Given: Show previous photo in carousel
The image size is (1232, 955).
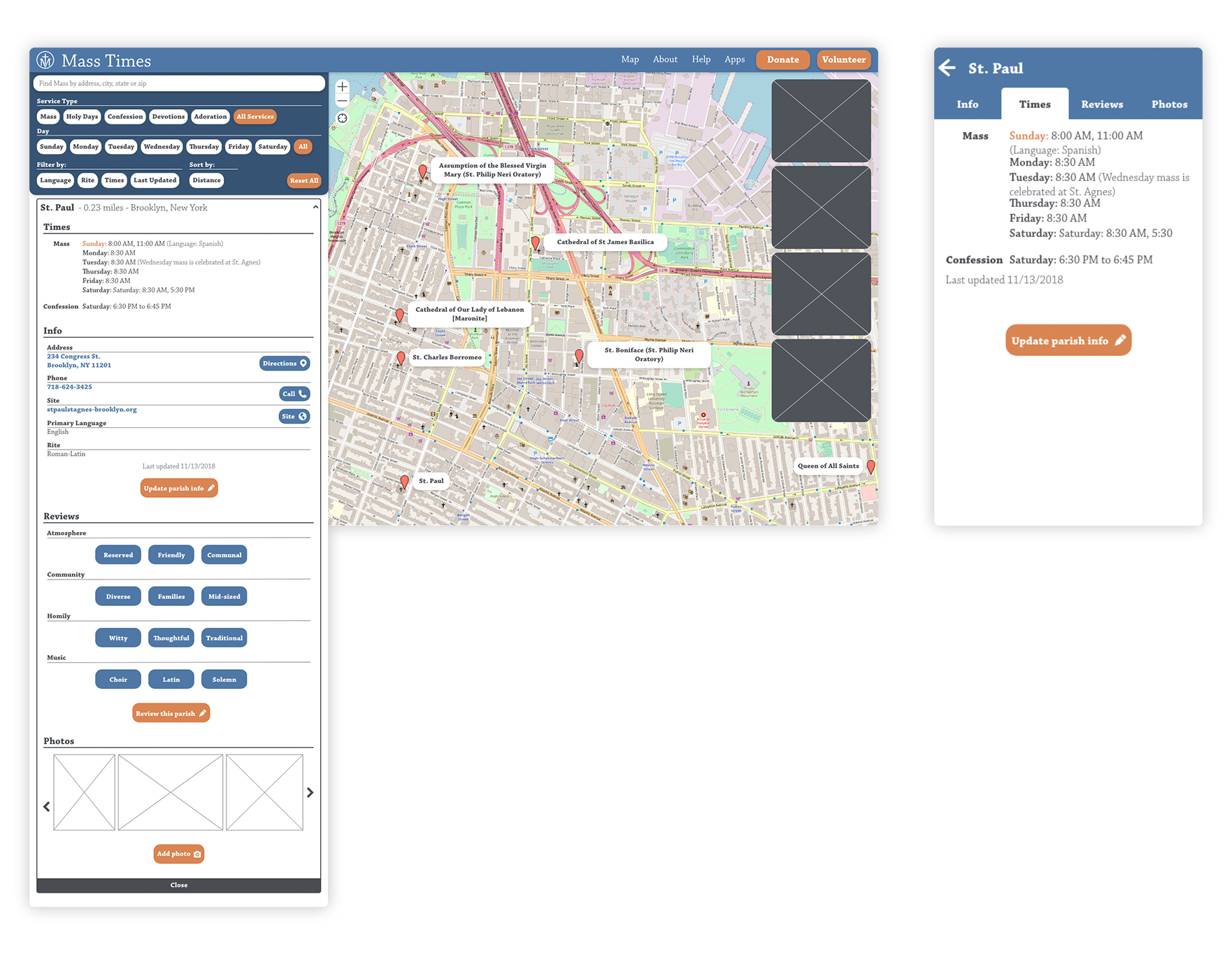Looking at the screenshot, I should tap(46, 807).
